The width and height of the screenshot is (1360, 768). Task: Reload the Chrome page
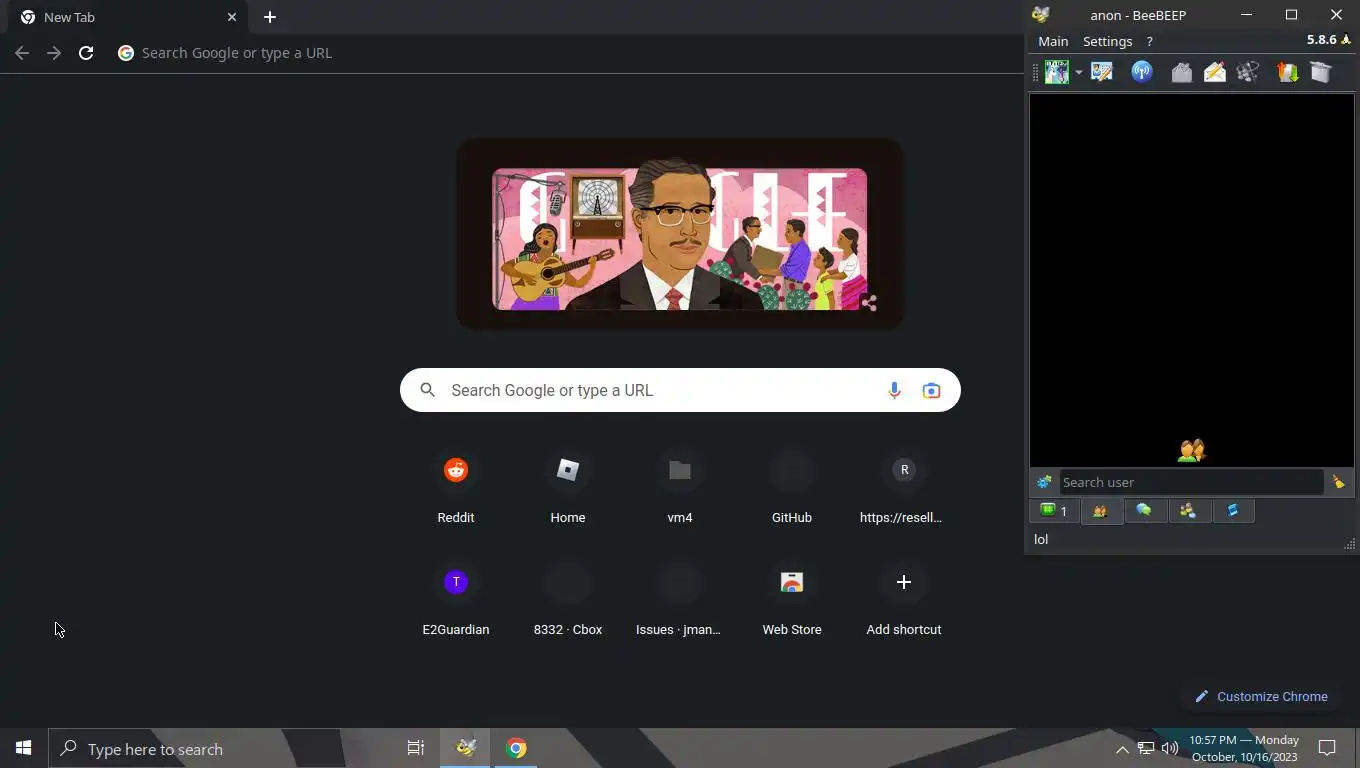[86, 53]
